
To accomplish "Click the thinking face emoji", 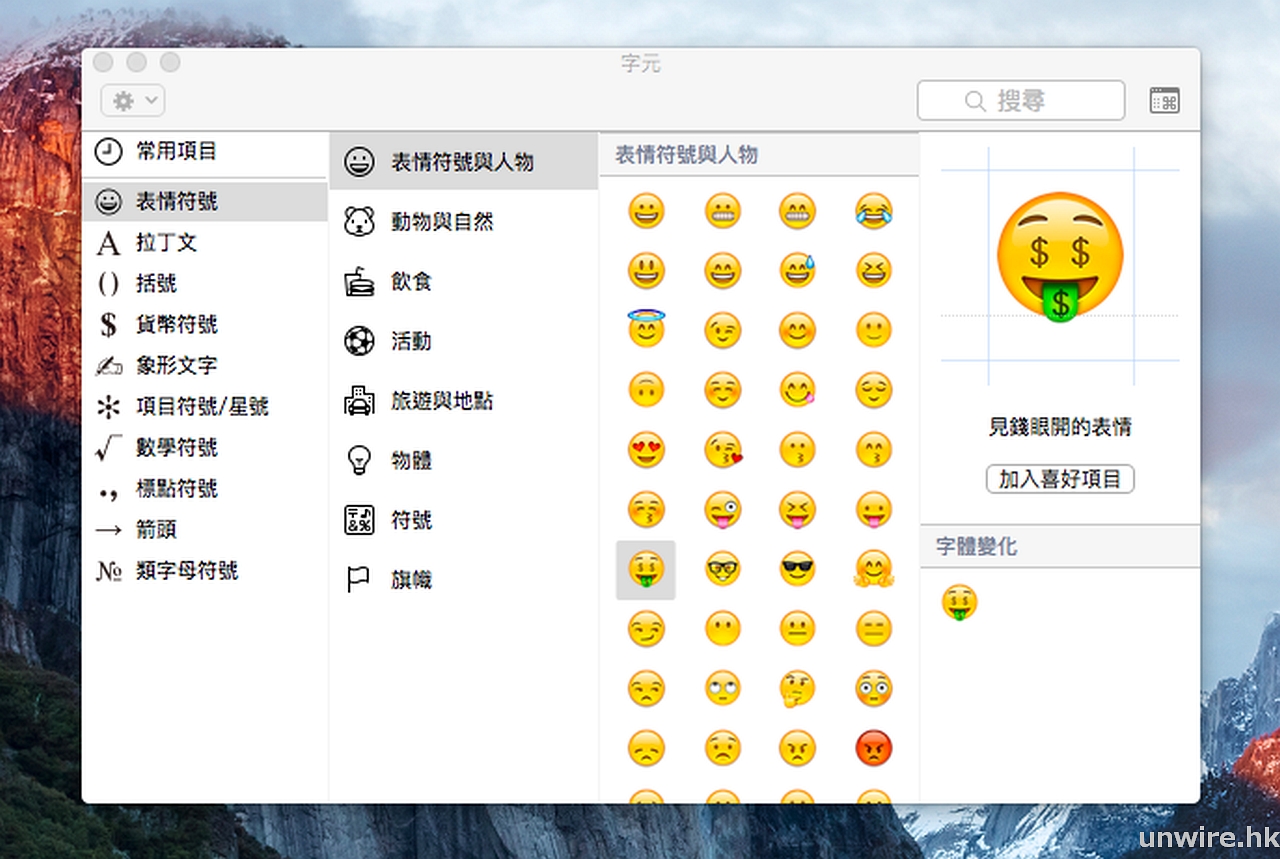I will tap(797, 688).
